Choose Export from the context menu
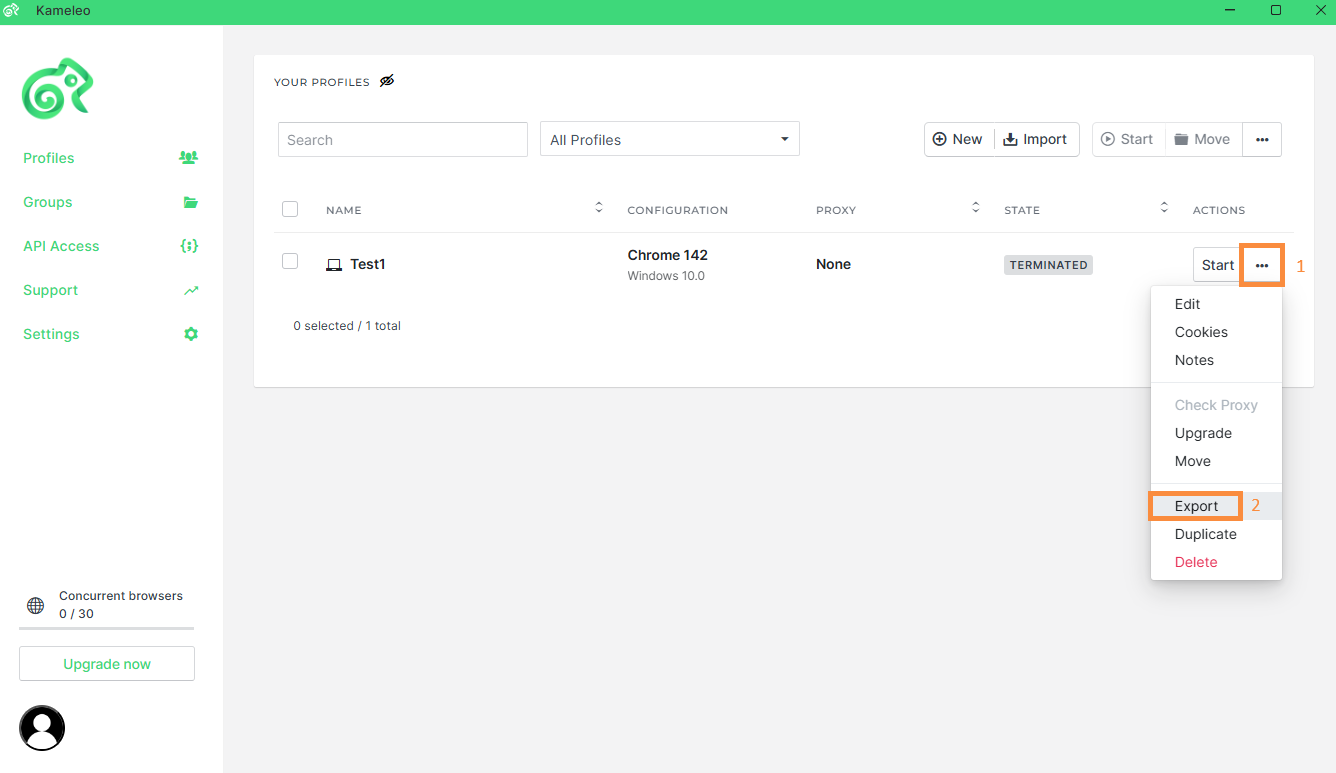This screenshot has width=1336, height=773. pyautogui.click(x=1216, y=506)
